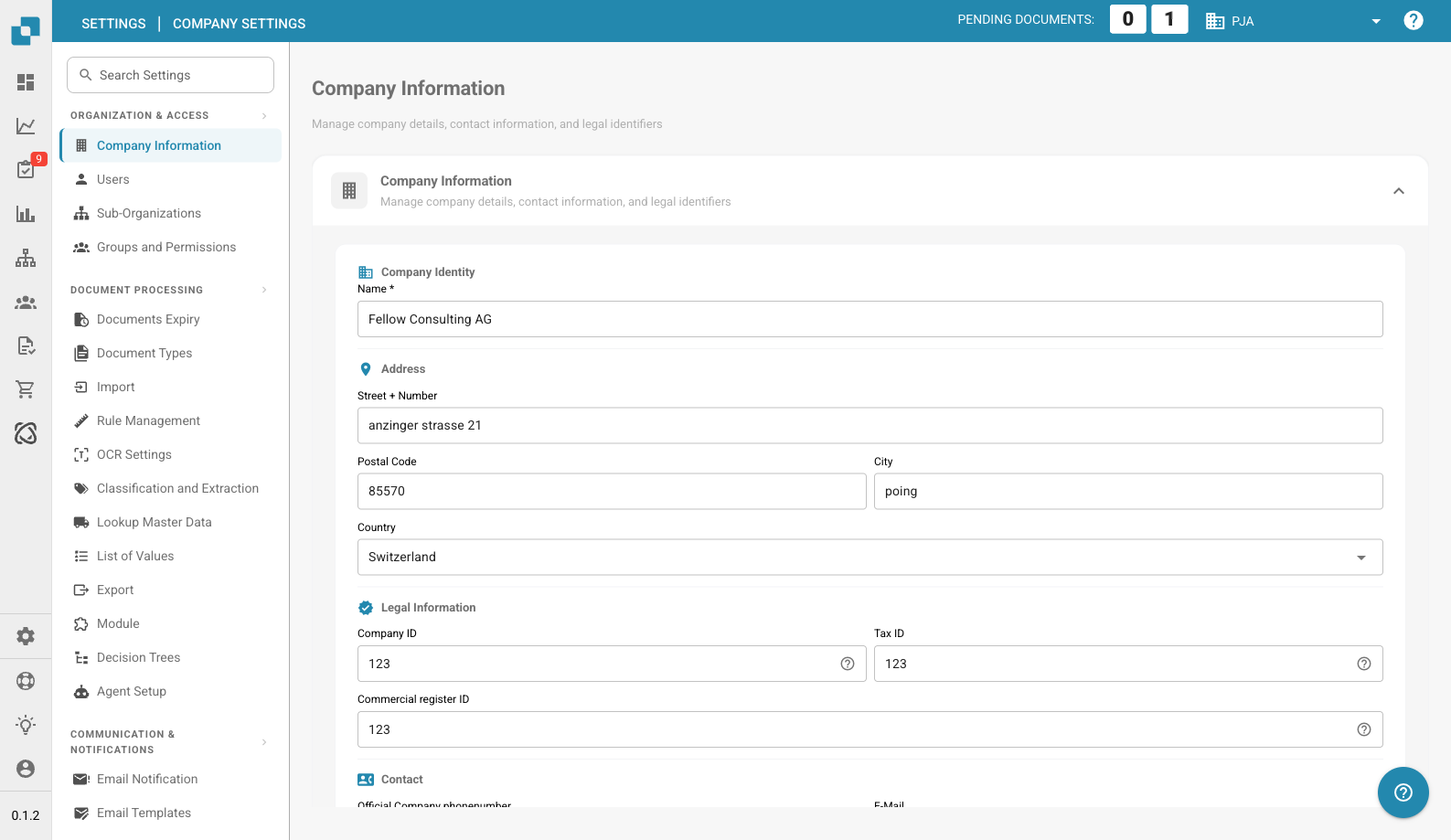This screenshot has height=840, width=1451.
Task: Open the user account icon in left rail
Action: pos(26,769)
